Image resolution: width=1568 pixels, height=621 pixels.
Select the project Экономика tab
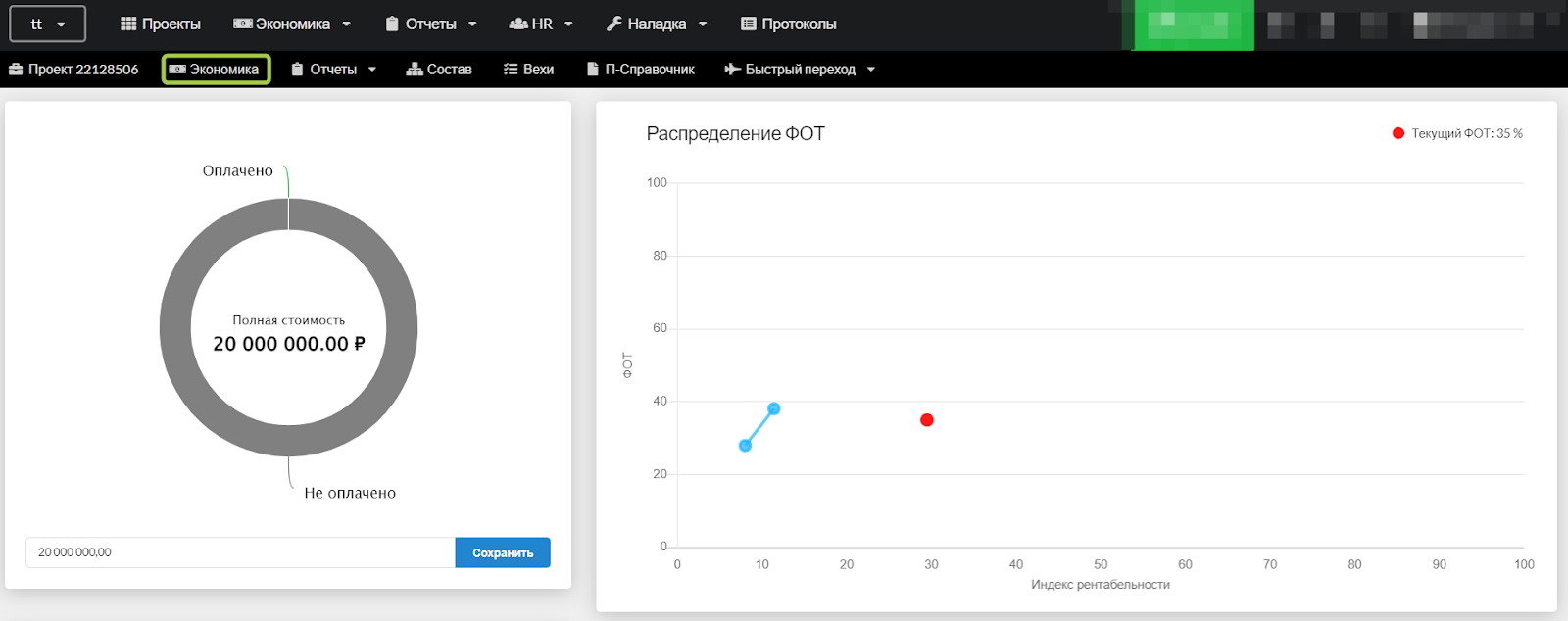click(x=216, y=70)
